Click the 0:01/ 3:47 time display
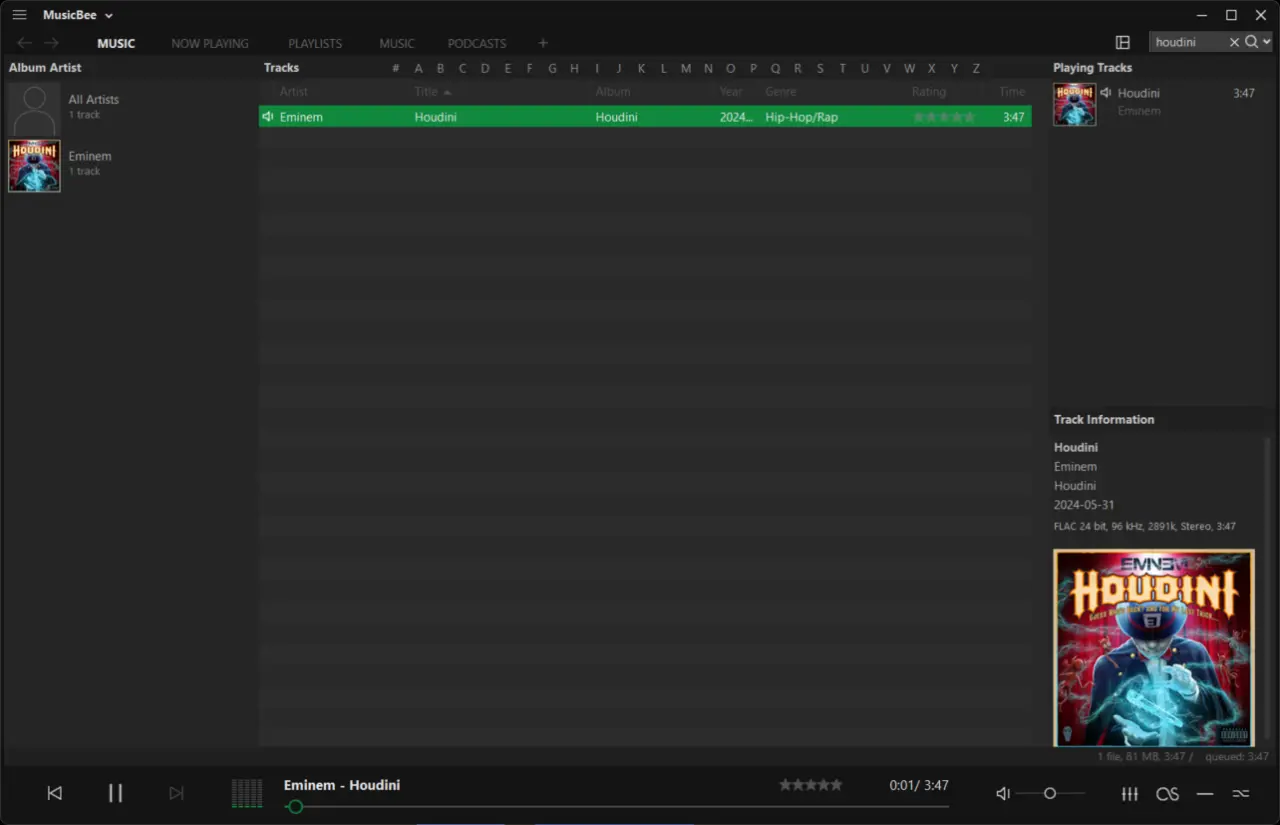The image size is (1280, 825). 919,785
